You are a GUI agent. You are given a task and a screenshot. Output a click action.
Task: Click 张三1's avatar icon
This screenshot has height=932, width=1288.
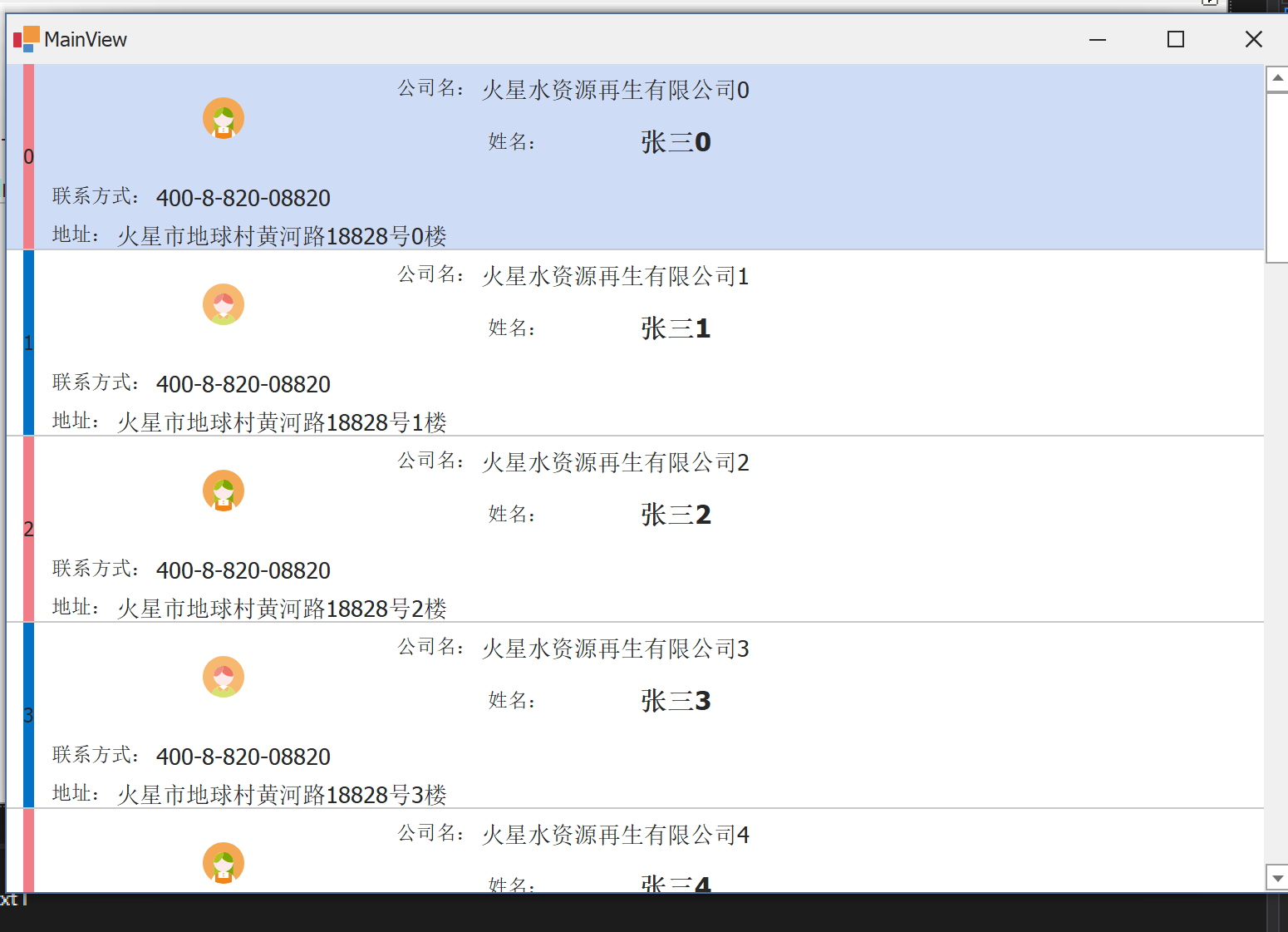223,304
